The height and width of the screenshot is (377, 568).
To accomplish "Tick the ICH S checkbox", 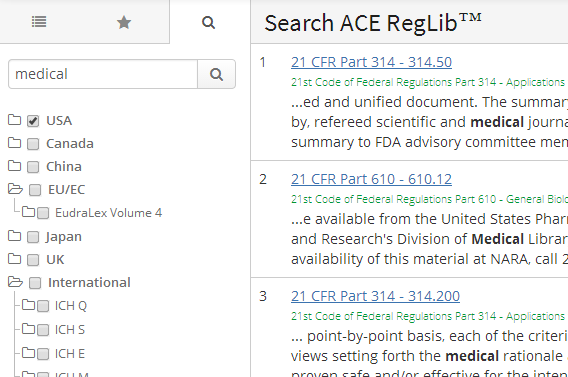I will (43, 330).
